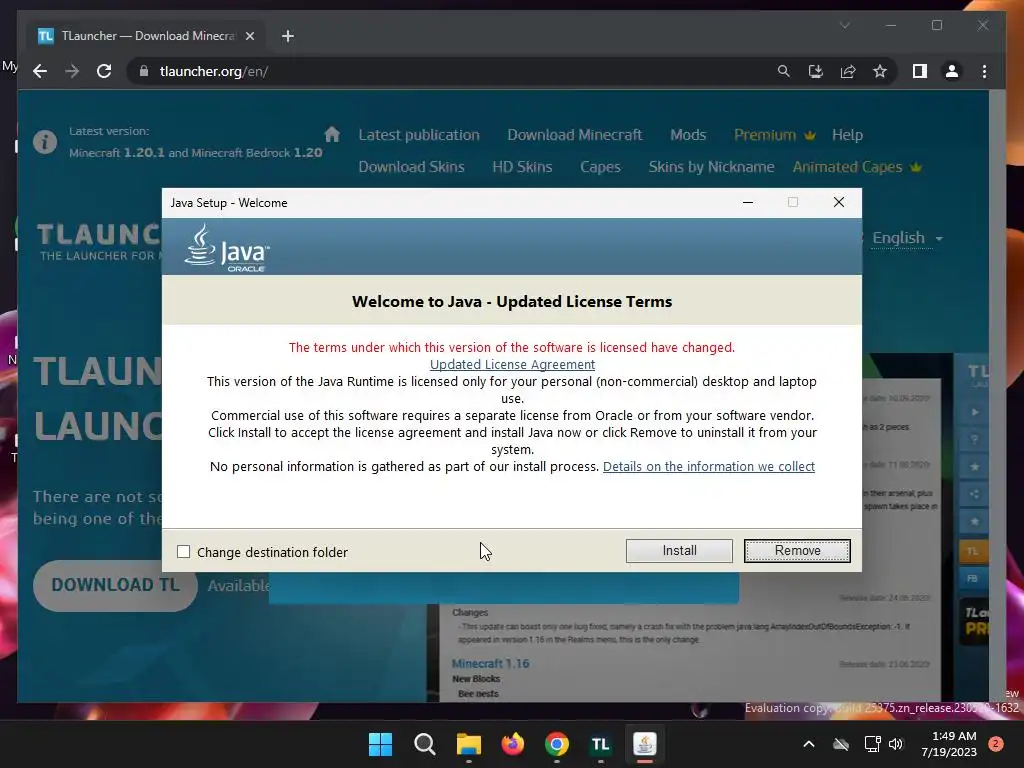Click the padlock site info icon

point(144,71)
